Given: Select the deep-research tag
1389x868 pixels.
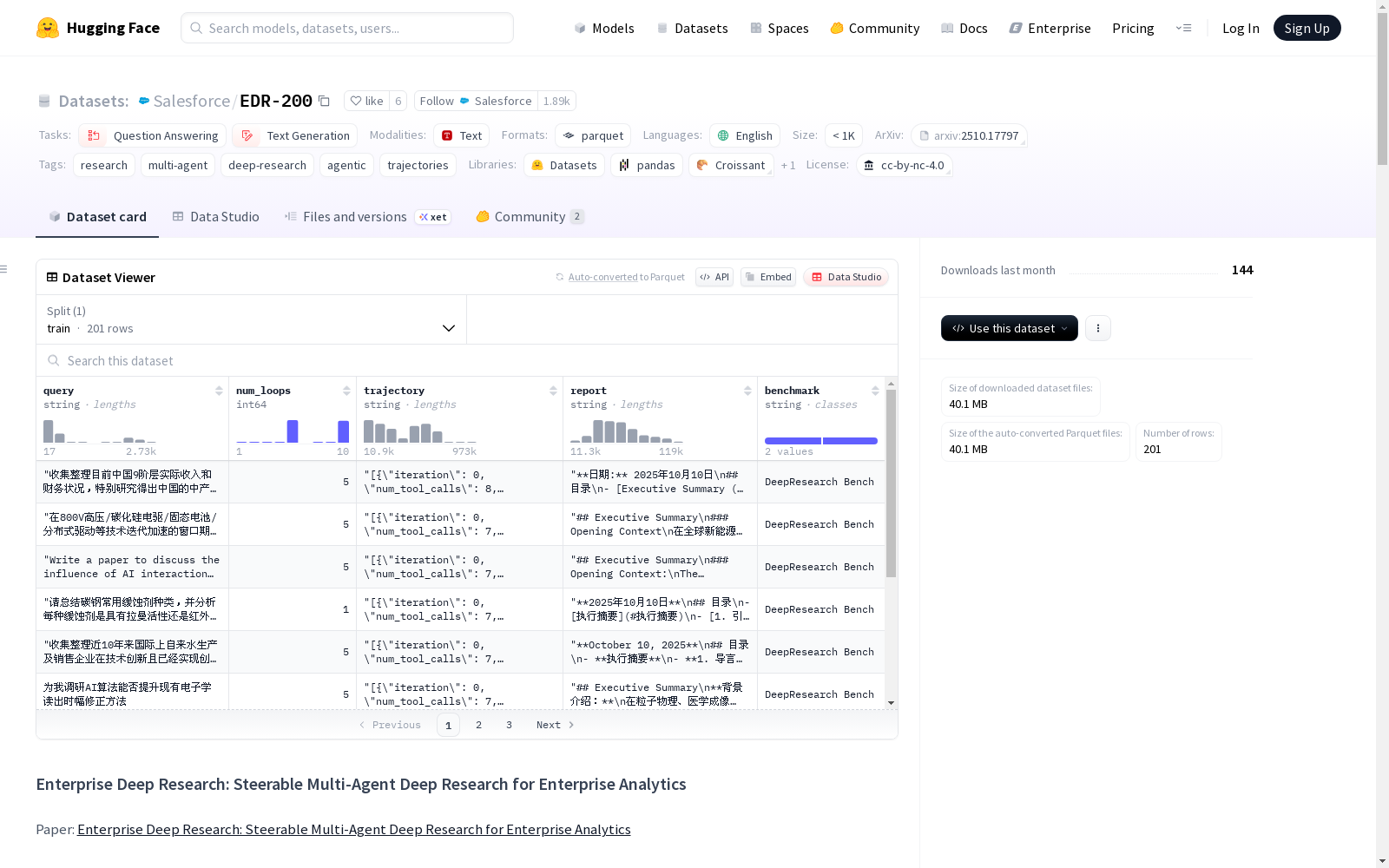Looking at the screenshot, I should [267, 165].
